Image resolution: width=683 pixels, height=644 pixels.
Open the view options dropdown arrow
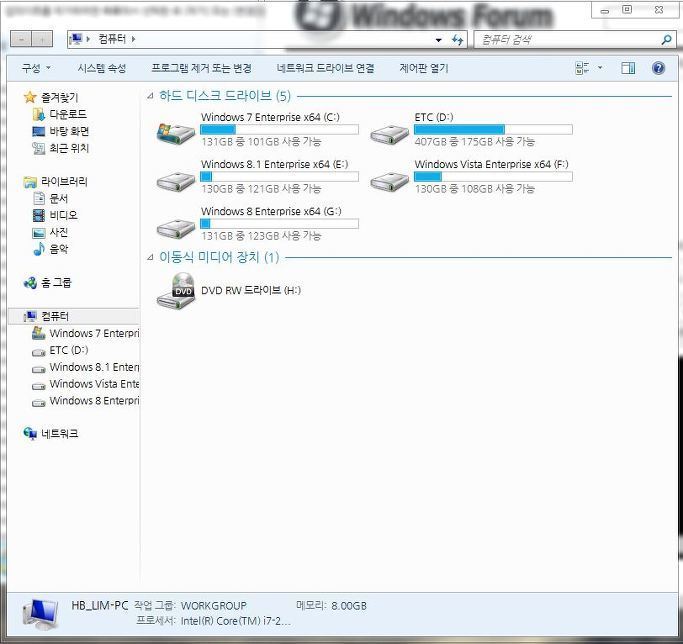[600, 68]
